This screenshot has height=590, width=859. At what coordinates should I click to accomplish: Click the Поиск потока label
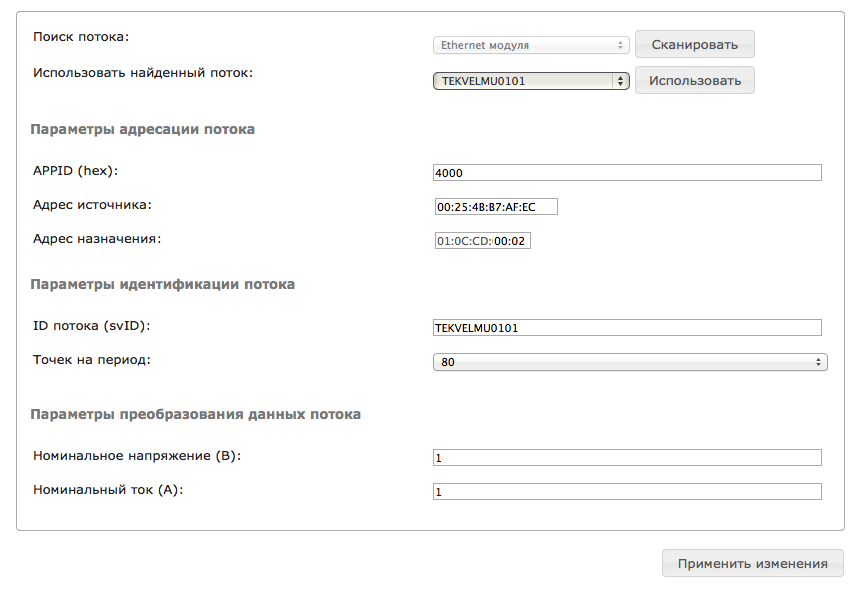[x=81, y=37]
